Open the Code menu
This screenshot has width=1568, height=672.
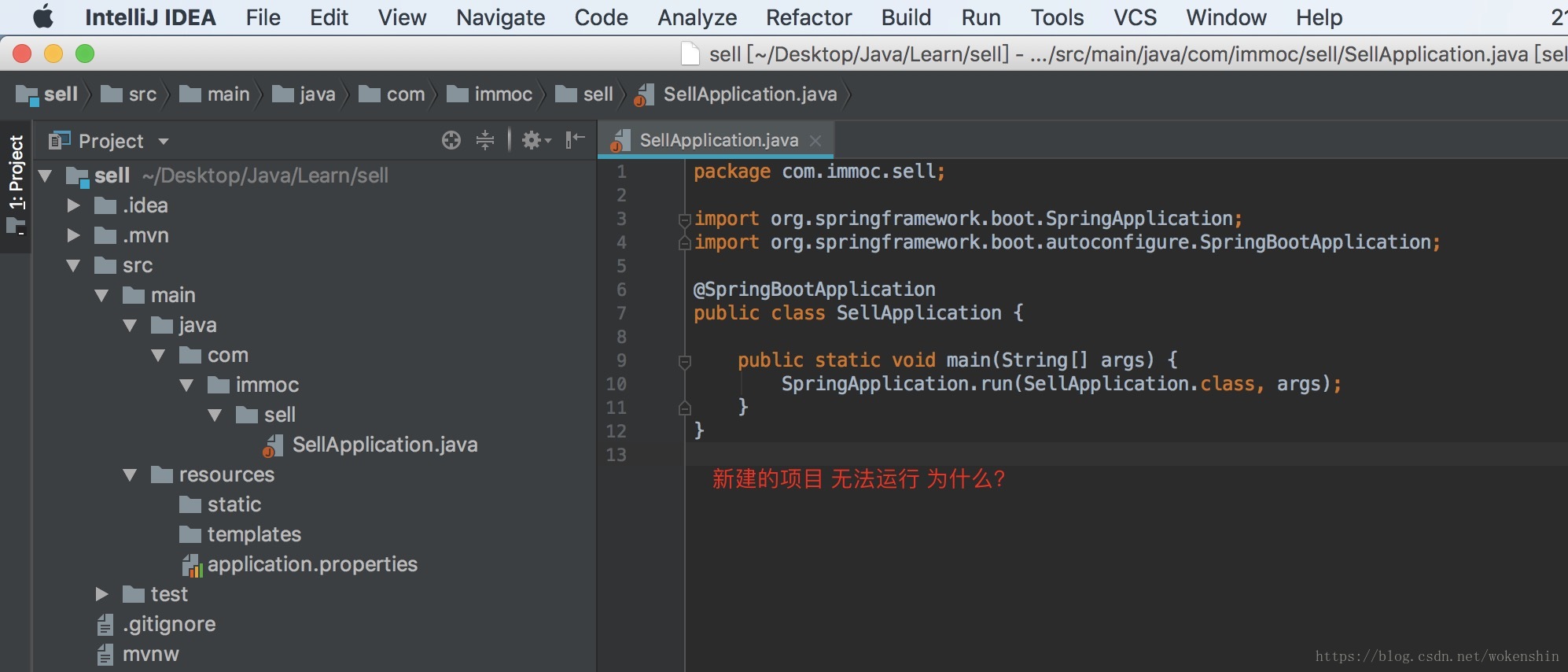click(601, 17)
